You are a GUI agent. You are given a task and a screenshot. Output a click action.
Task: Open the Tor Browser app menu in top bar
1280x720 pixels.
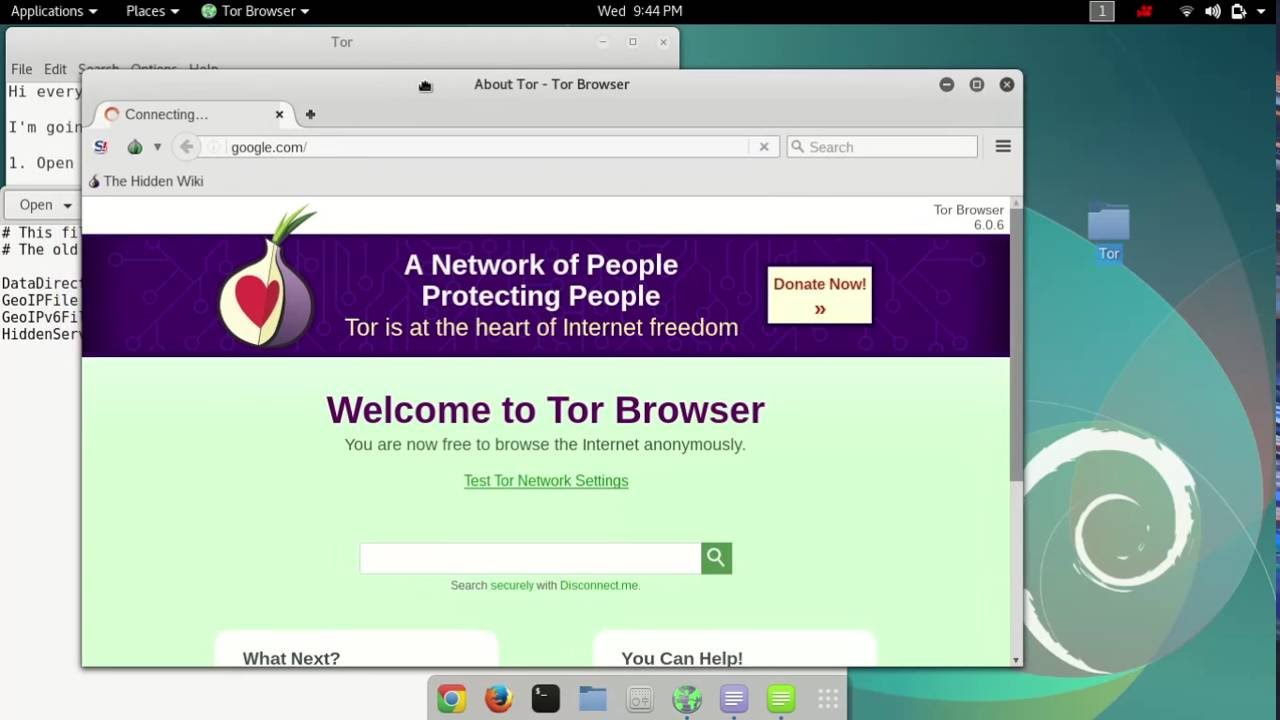click(x=255, y=11)
